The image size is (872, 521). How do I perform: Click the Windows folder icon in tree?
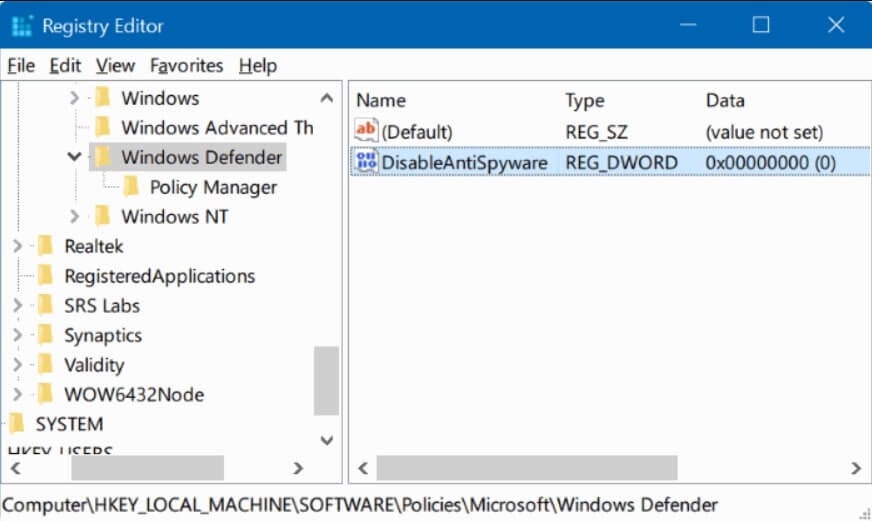pyautogui.click(x=103, y=97)
